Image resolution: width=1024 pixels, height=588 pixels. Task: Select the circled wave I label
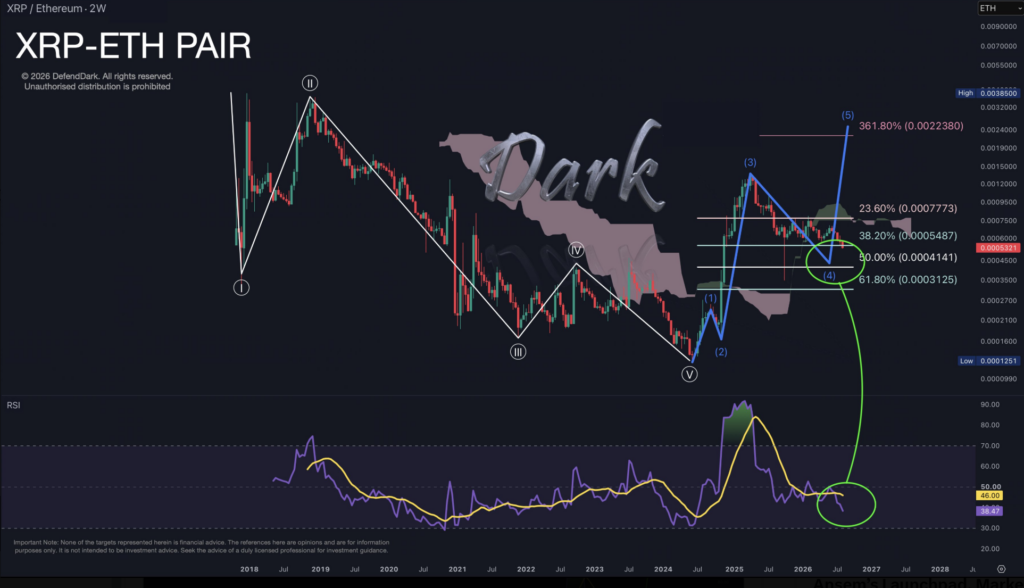click(x=241, y=287)
